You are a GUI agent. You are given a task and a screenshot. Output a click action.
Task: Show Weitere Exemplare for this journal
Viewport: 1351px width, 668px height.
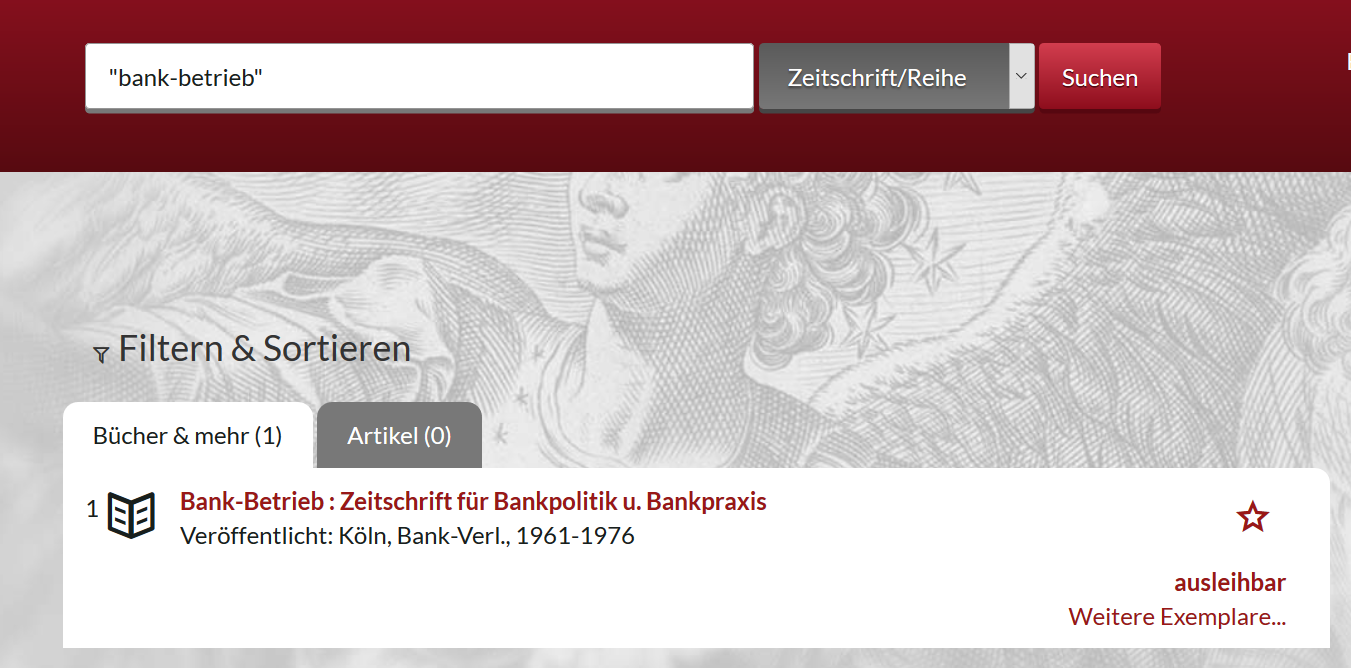[x=1177, y=617]
